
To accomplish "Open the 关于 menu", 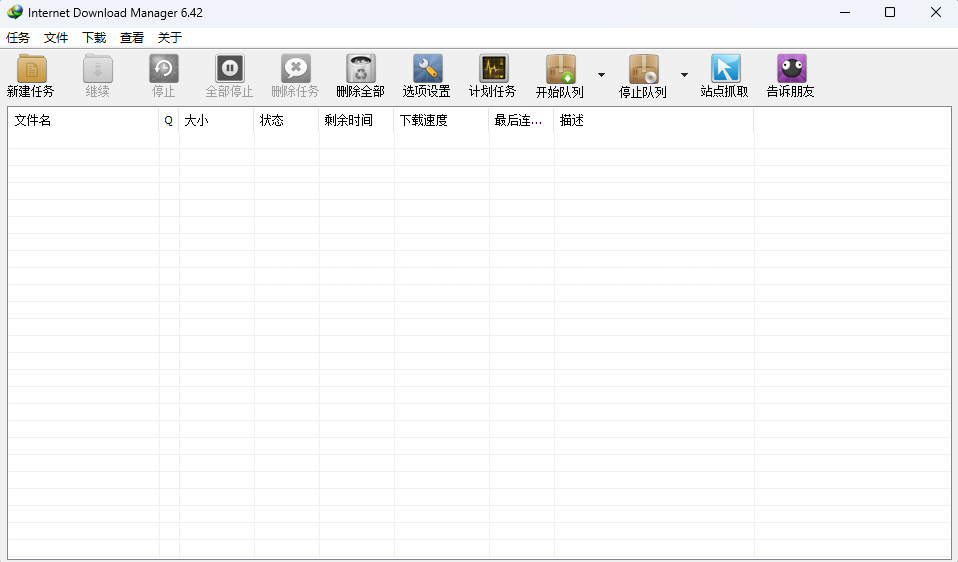I will (170, 38).
